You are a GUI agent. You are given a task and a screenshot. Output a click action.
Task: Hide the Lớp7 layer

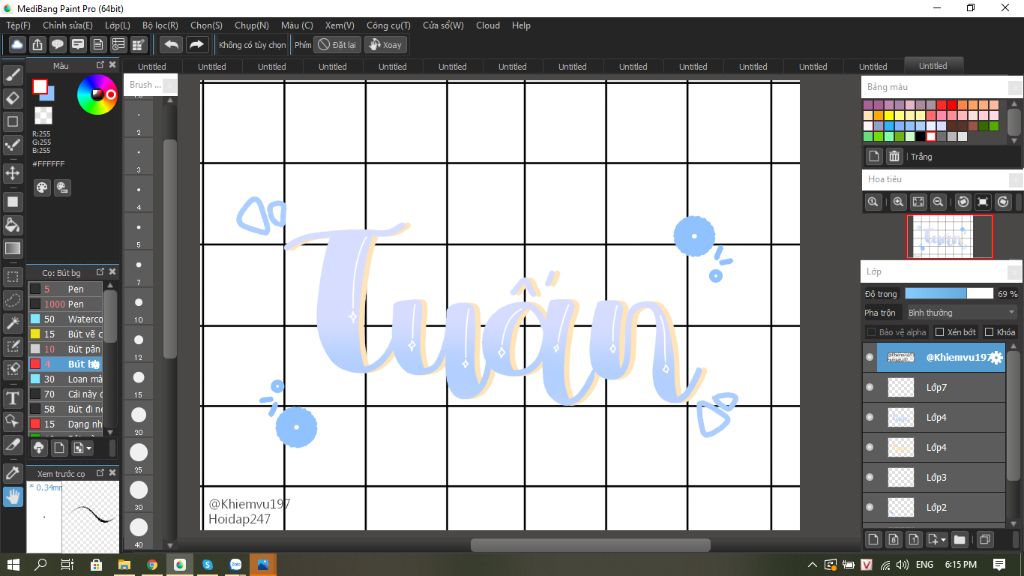point(869,387)
